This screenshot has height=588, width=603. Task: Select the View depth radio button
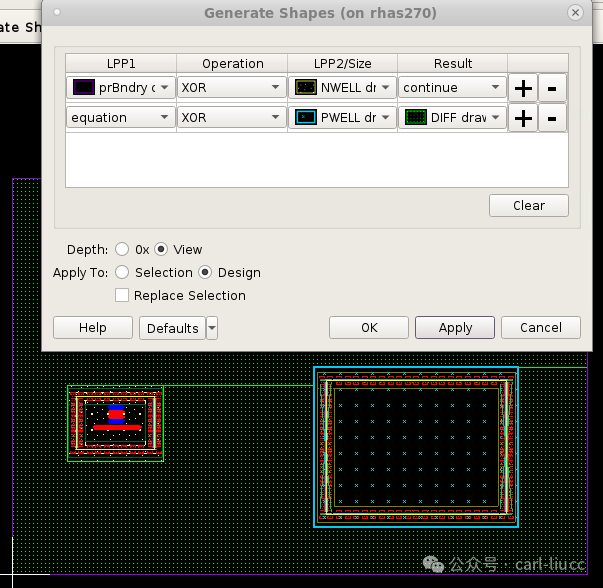pyautogui.click(x=161, y=249)
